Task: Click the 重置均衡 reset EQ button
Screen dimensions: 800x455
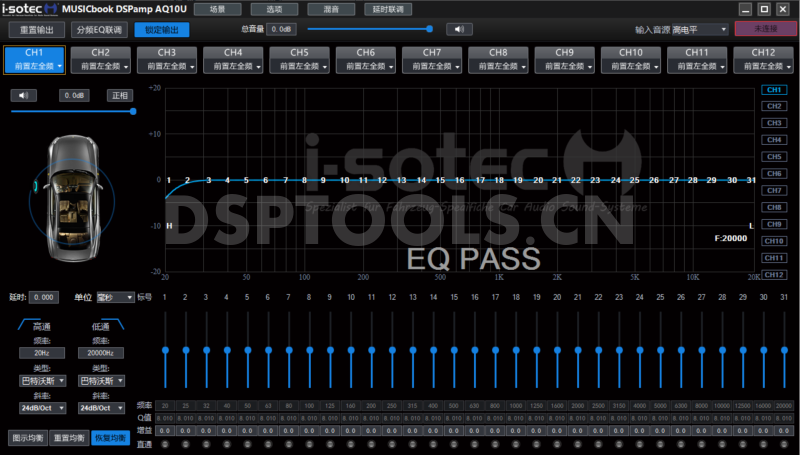Action: 69,438
